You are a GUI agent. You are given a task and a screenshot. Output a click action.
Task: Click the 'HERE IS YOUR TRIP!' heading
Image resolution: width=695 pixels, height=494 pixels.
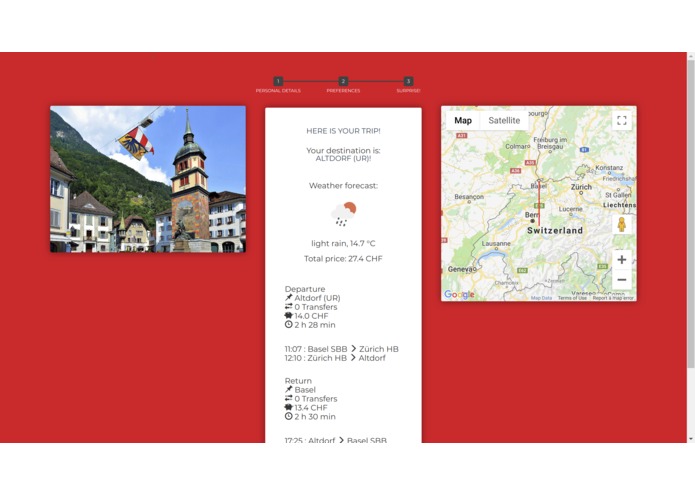pyautogui.click(x=343, y=131)
